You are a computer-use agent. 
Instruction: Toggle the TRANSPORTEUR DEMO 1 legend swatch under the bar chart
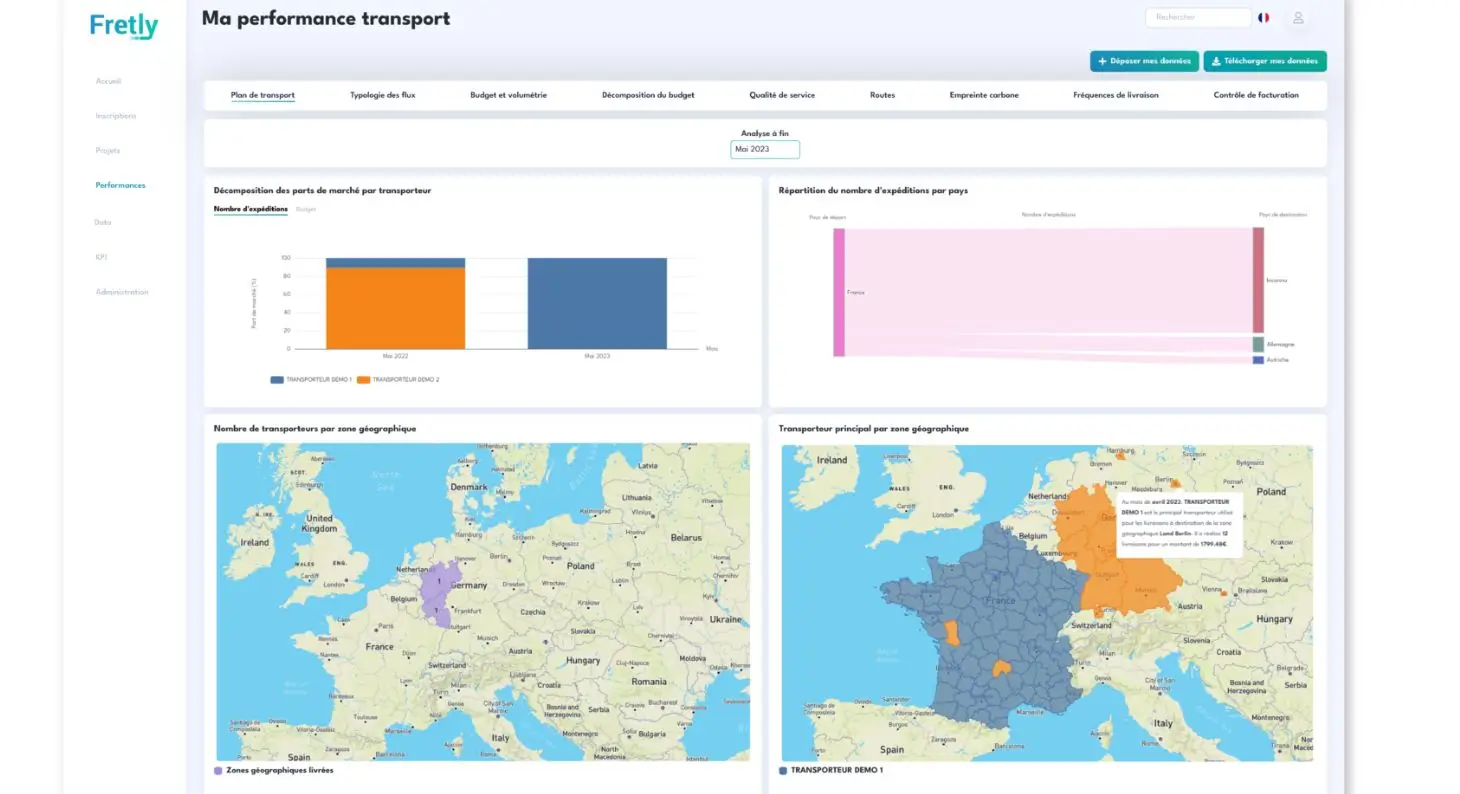click(277, 380)
